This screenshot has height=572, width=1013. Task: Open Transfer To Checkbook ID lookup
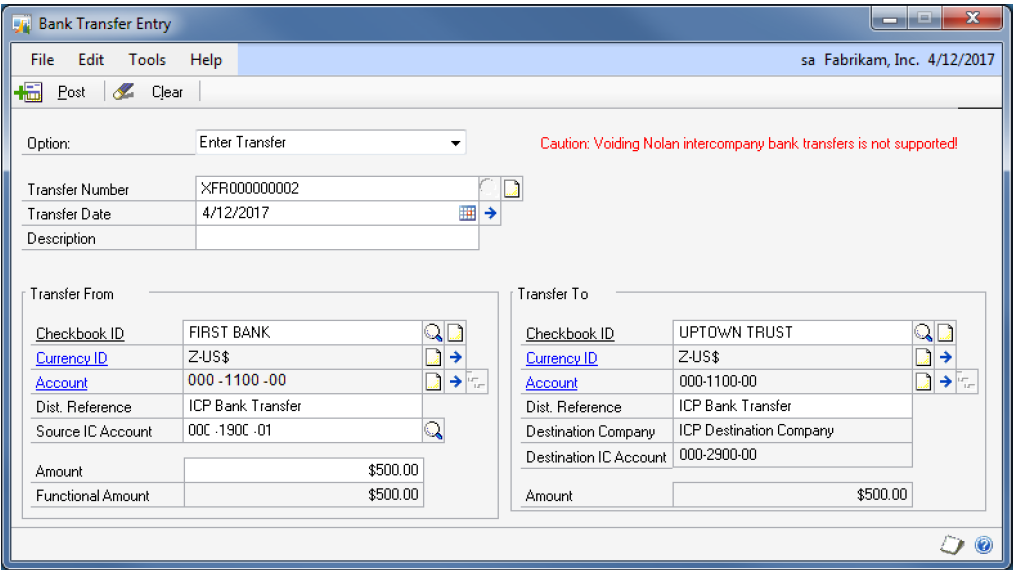click(x=923, y=333)
